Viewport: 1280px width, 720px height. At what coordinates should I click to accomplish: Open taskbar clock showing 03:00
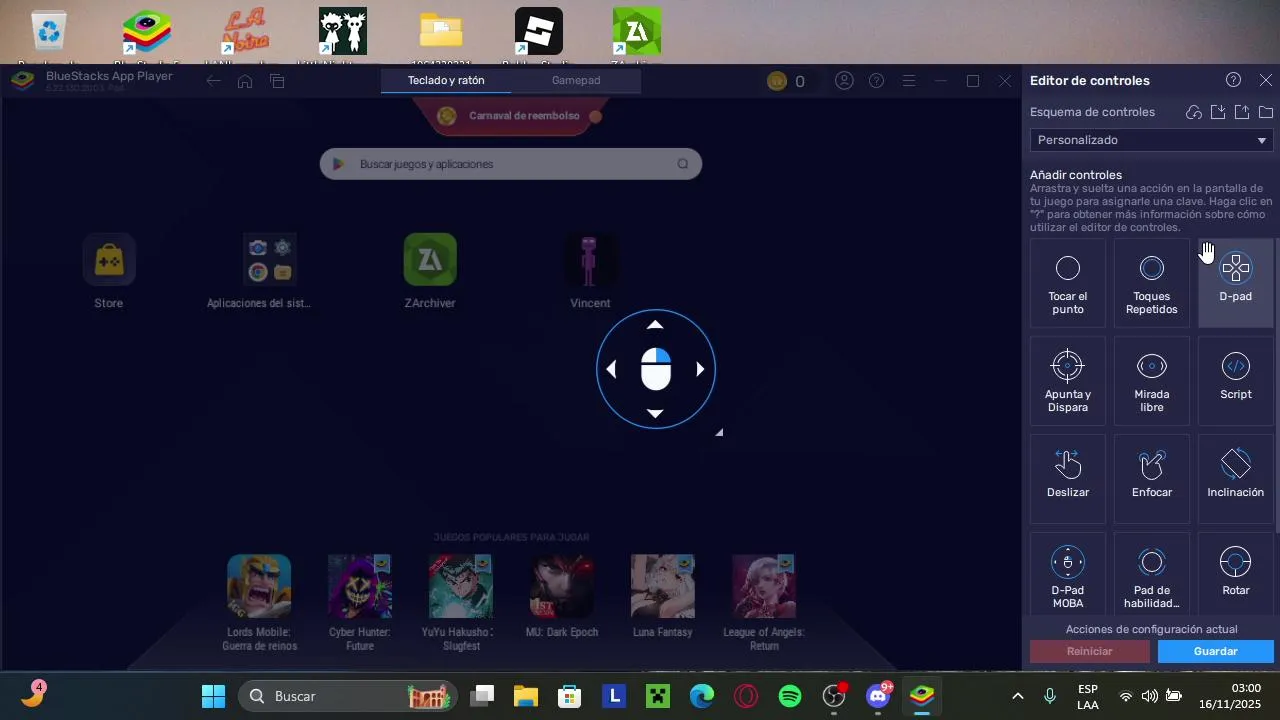1232,696
